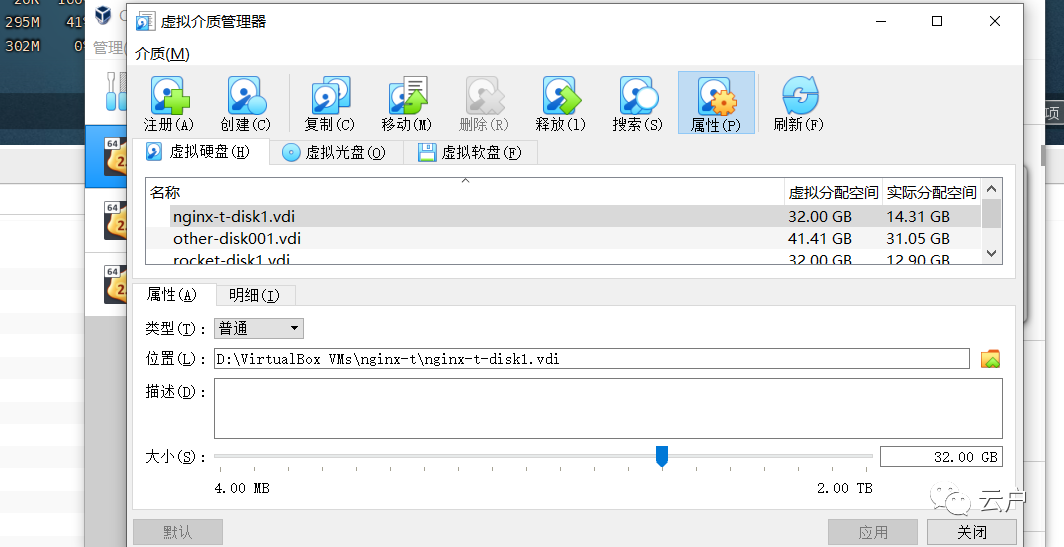
Task: Select the rocket-disk1.vdi row
Action: tap(563, 258)
